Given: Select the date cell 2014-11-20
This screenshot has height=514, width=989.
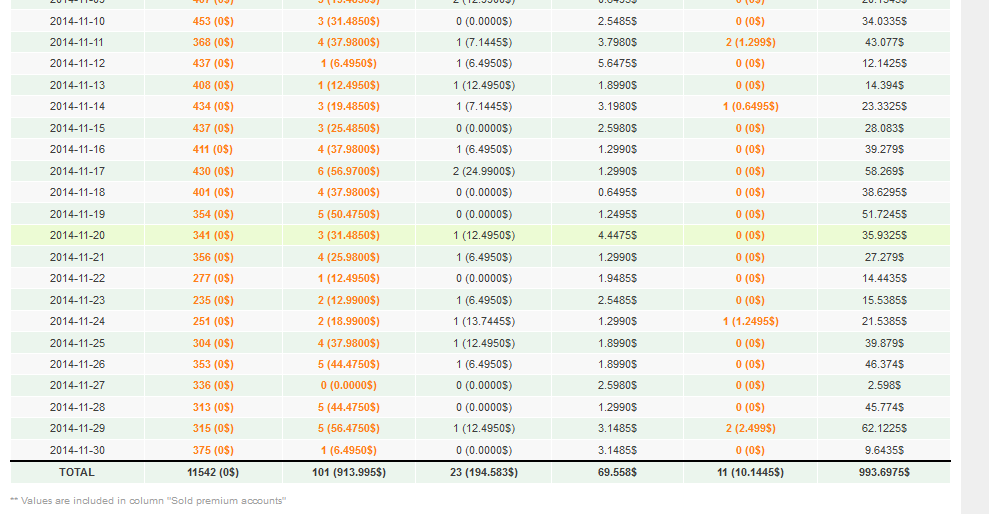Looking at the screenshot, I should [x=77, y=235].
